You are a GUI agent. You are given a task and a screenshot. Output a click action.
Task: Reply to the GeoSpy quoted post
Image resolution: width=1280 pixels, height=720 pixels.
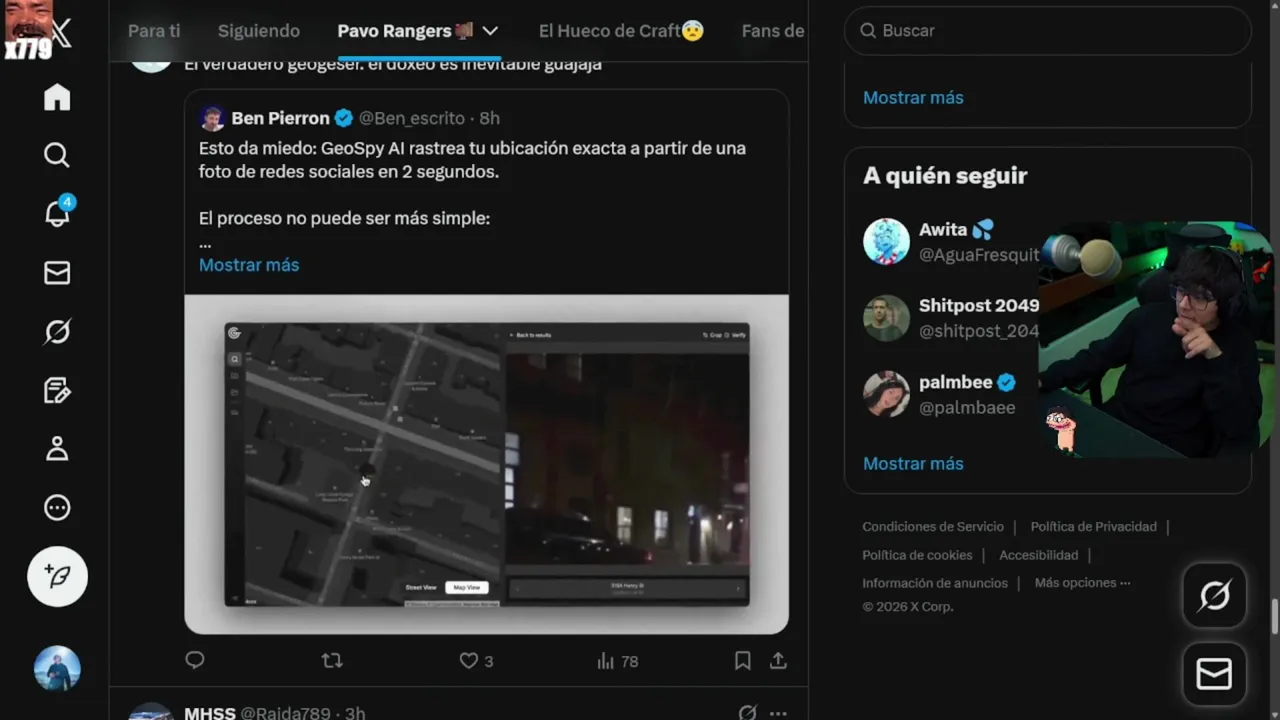click(x=195, y=660)
